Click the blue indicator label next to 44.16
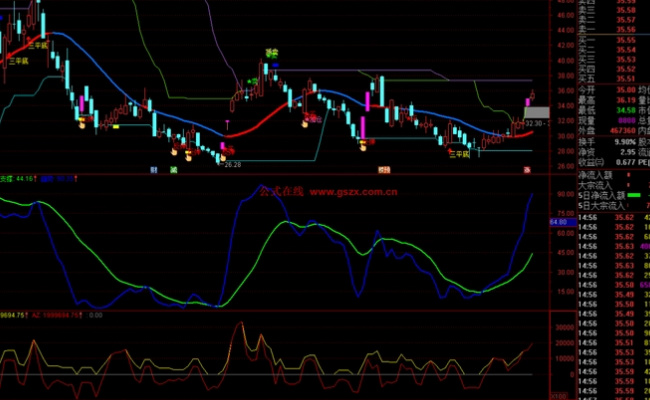Viewport: 650px width, 400px height. tap(58, 179)
